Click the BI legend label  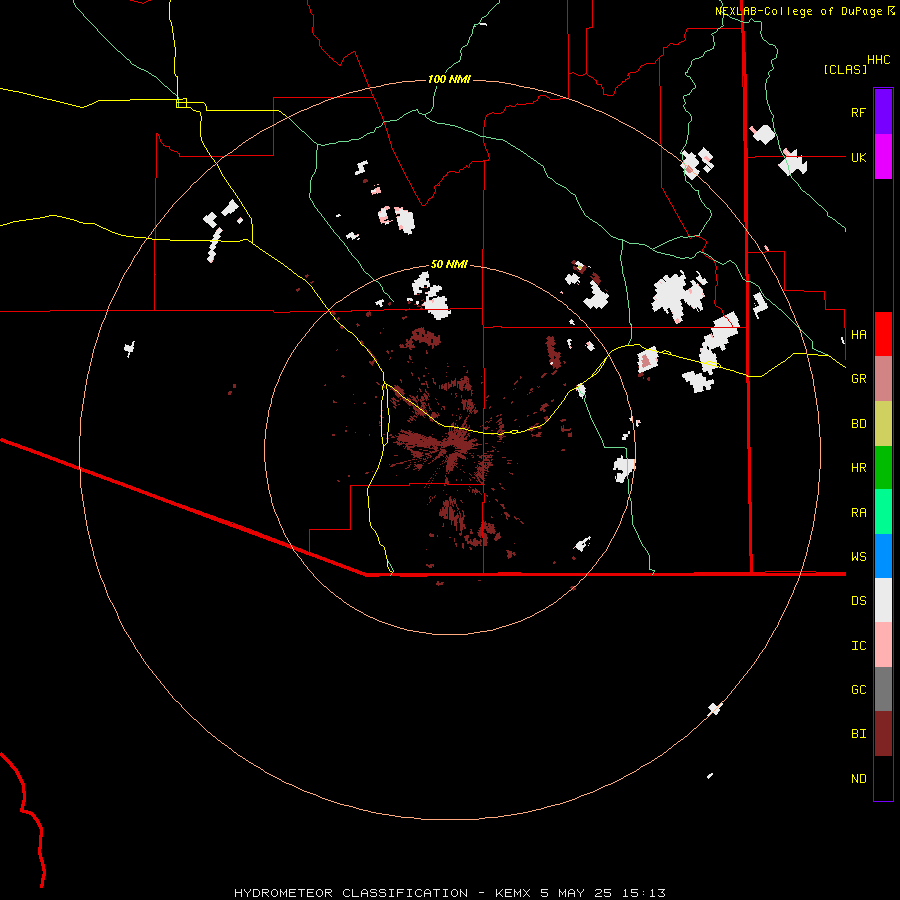(x=858, y=734)
